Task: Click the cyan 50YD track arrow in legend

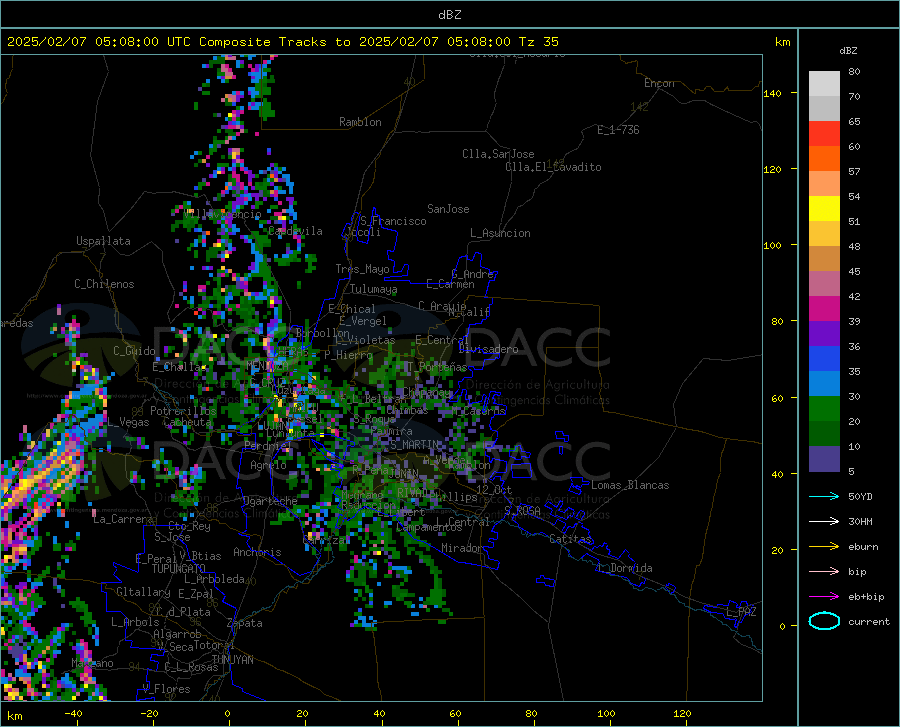Action: tap(824, 496)
